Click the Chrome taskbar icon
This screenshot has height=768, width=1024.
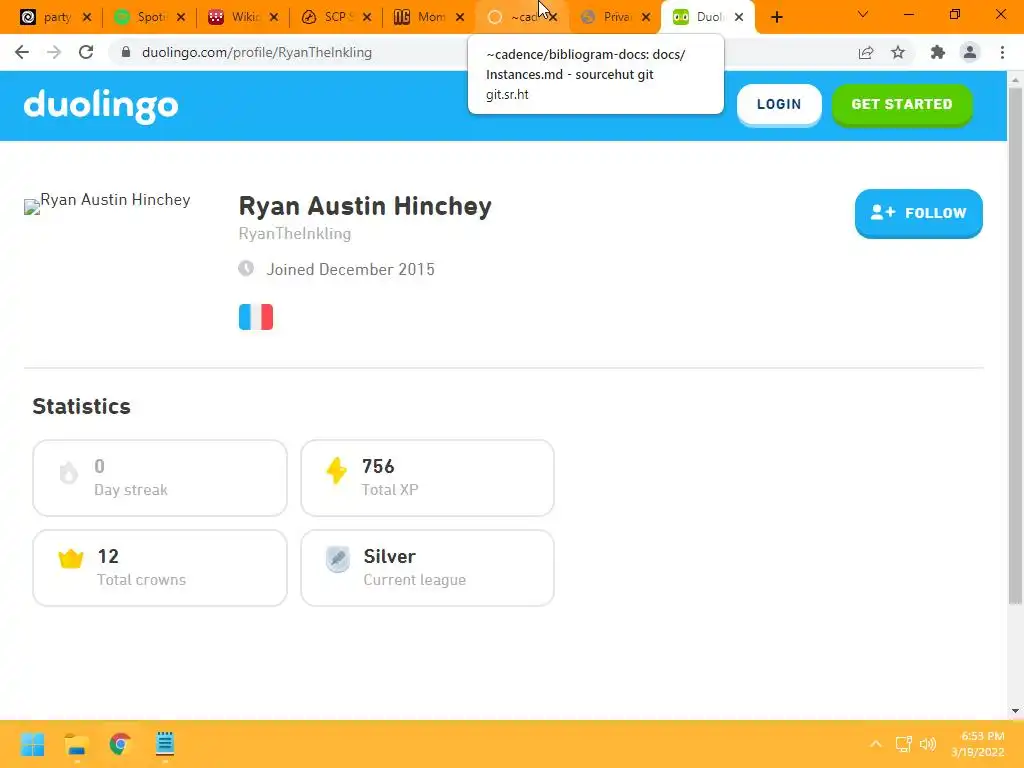point(120,744)
